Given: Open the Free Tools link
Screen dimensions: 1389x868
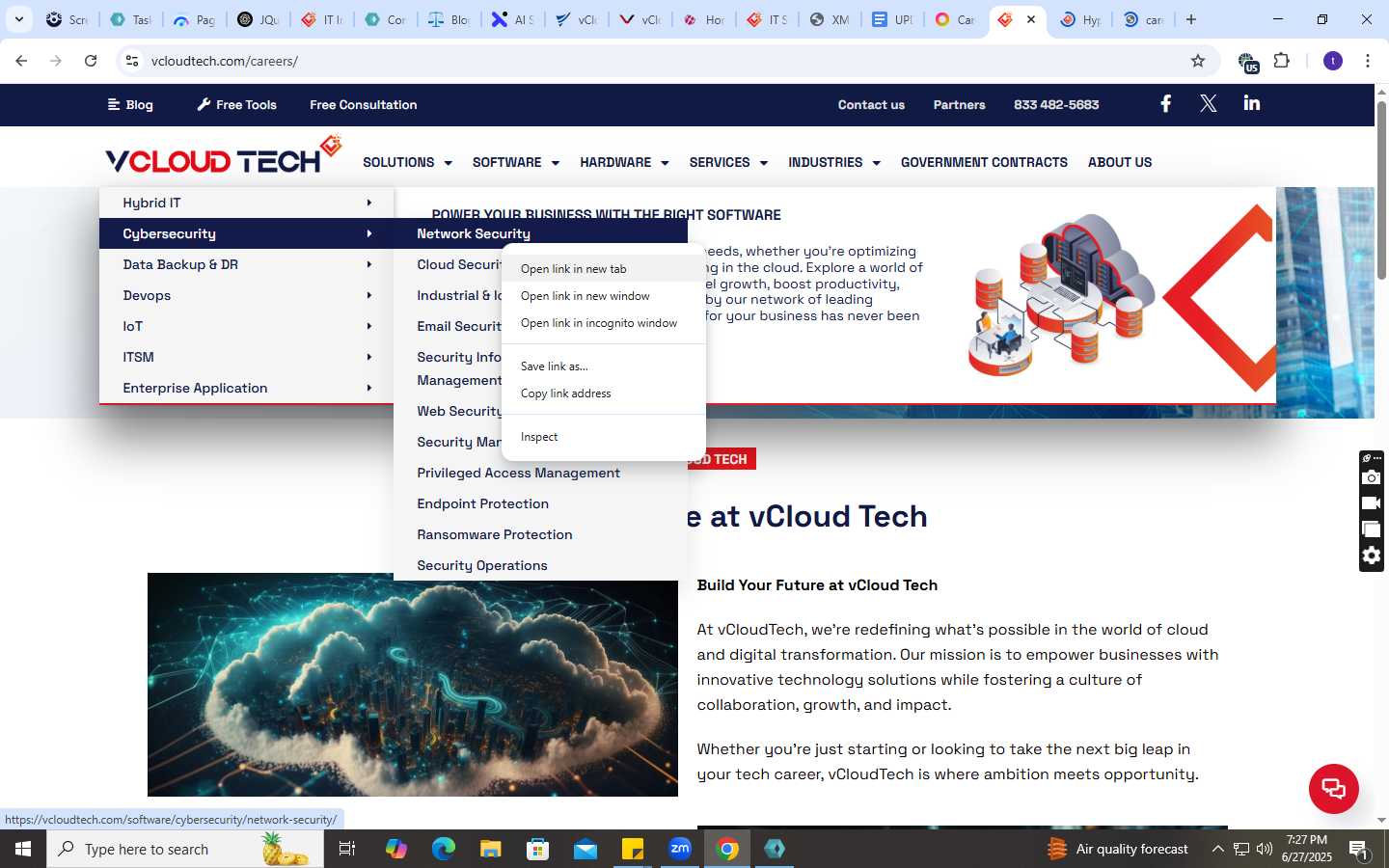Looking at the screenshot, I should (x=237, y=104).
